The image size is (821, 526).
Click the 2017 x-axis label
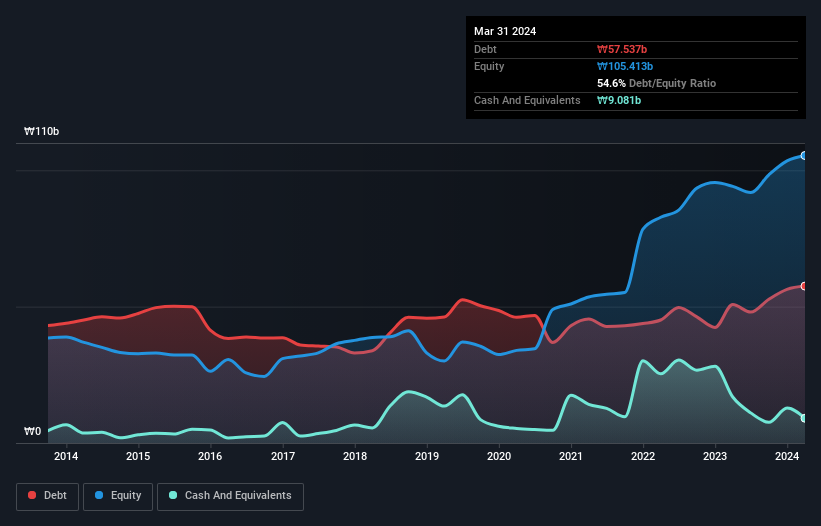283,456
